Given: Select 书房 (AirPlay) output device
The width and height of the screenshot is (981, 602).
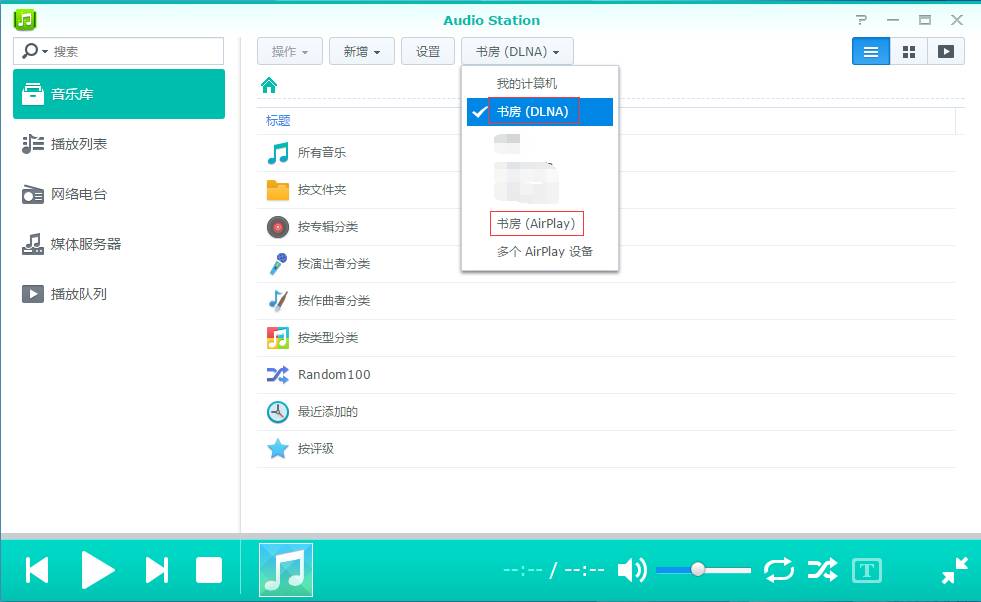Looking at the screenshot, I should [540, 223].
